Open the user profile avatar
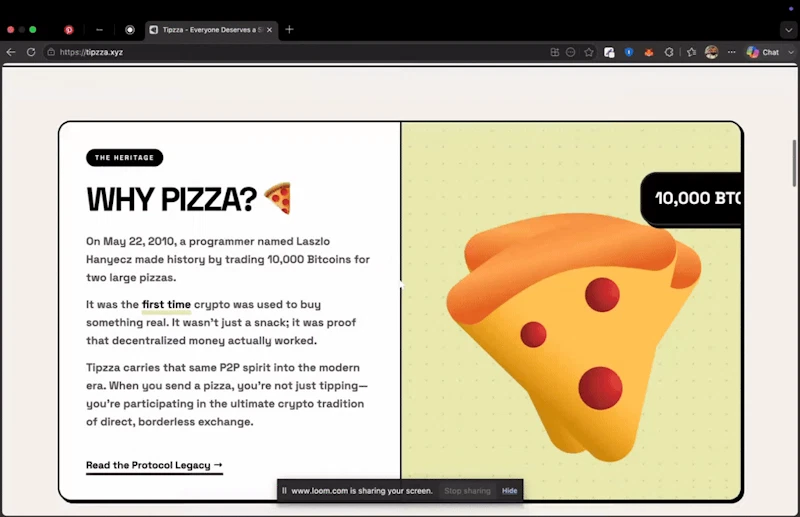This screenshot has height=517, width=800. (711, 52)
